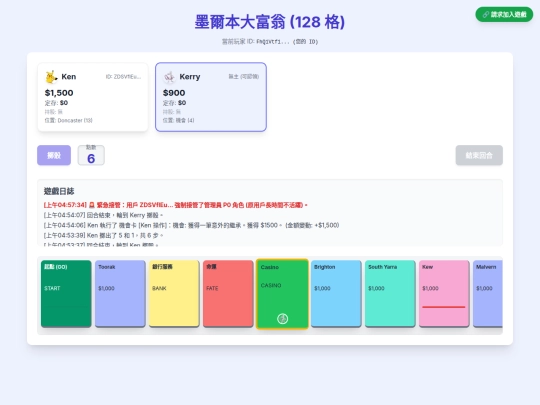Click the Melbourne Monopoly page title
This screenshot has height=405, width=540.
(270, 22)
